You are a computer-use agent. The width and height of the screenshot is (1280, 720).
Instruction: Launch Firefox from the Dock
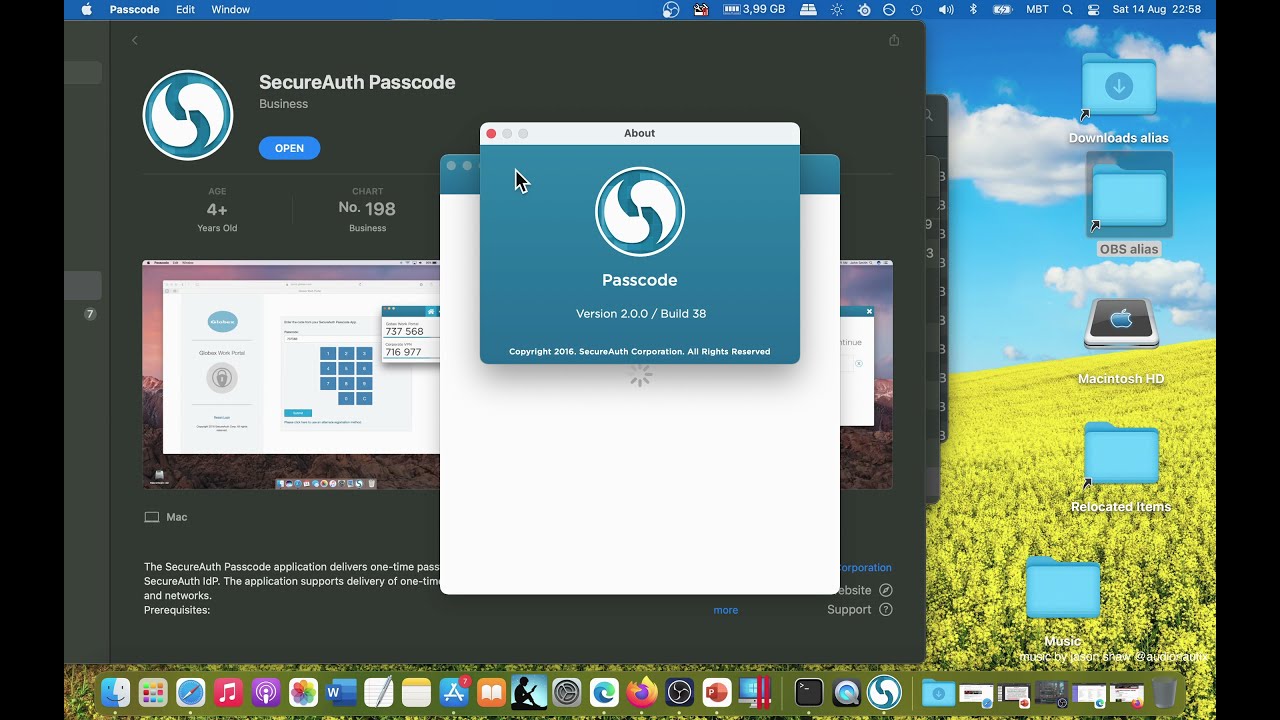tap(642, 692)
